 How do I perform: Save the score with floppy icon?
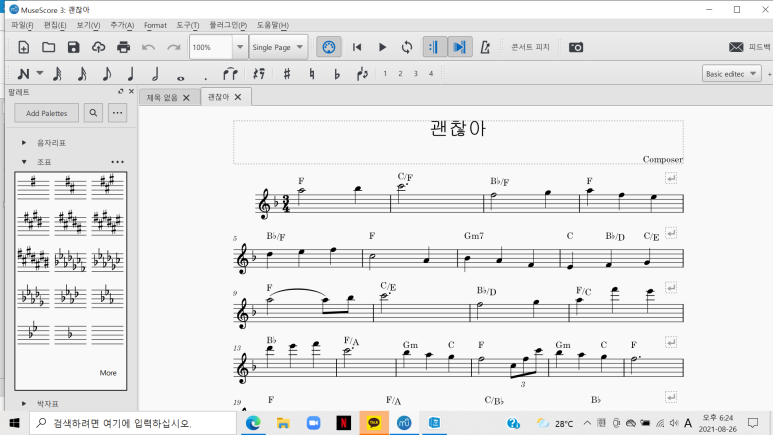coord(73,47)
